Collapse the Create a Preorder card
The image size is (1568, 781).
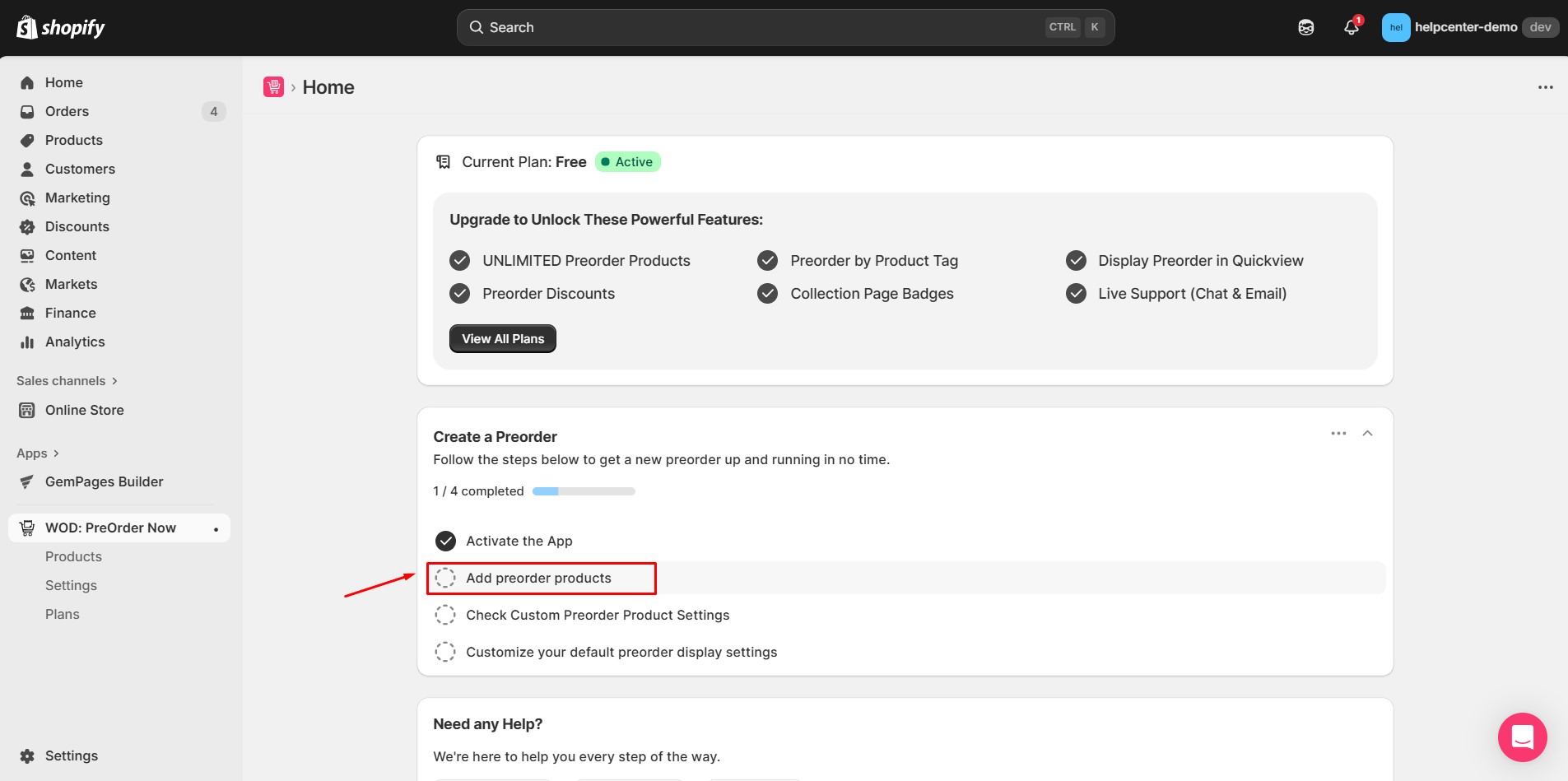1367,434
